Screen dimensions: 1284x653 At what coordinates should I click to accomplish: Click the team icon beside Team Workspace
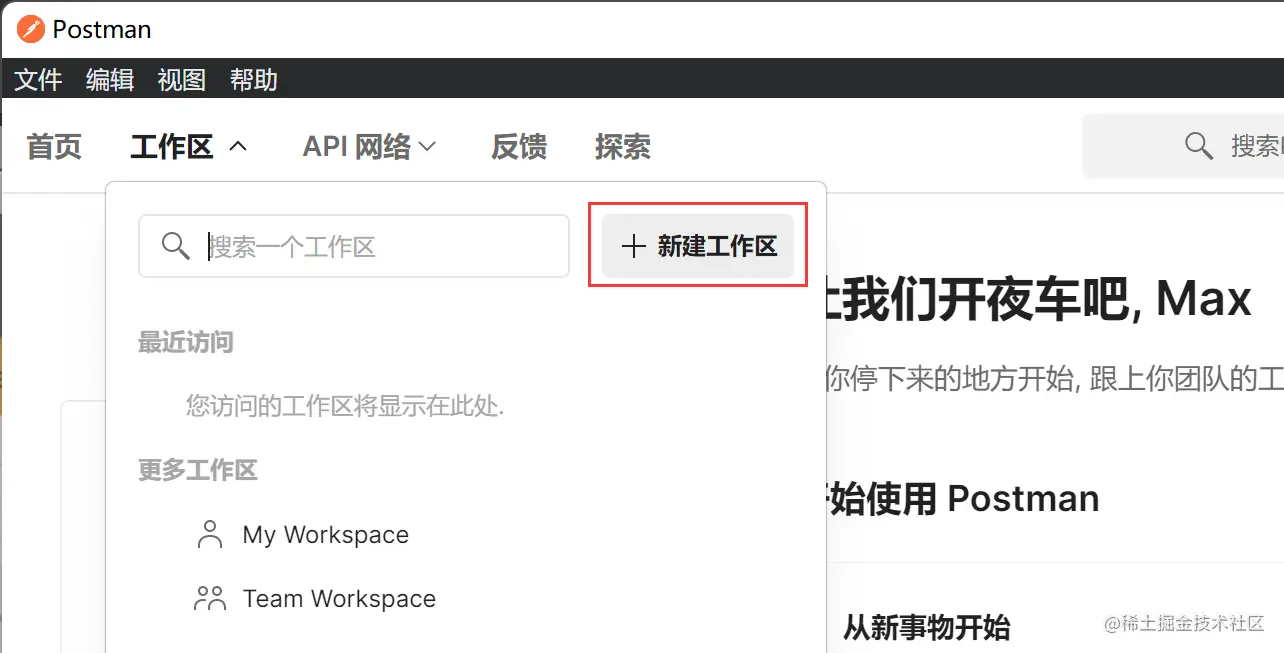(210, 598)
